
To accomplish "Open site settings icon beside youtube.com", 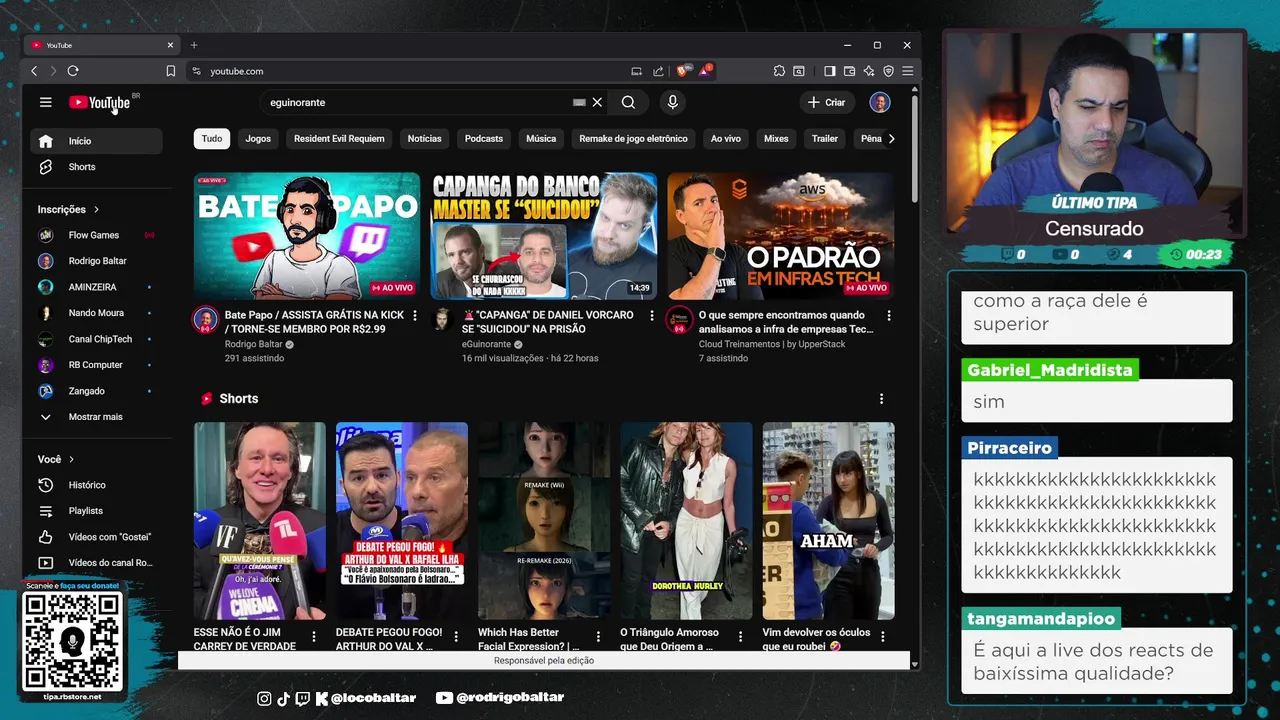I will (x=196, y=71).
